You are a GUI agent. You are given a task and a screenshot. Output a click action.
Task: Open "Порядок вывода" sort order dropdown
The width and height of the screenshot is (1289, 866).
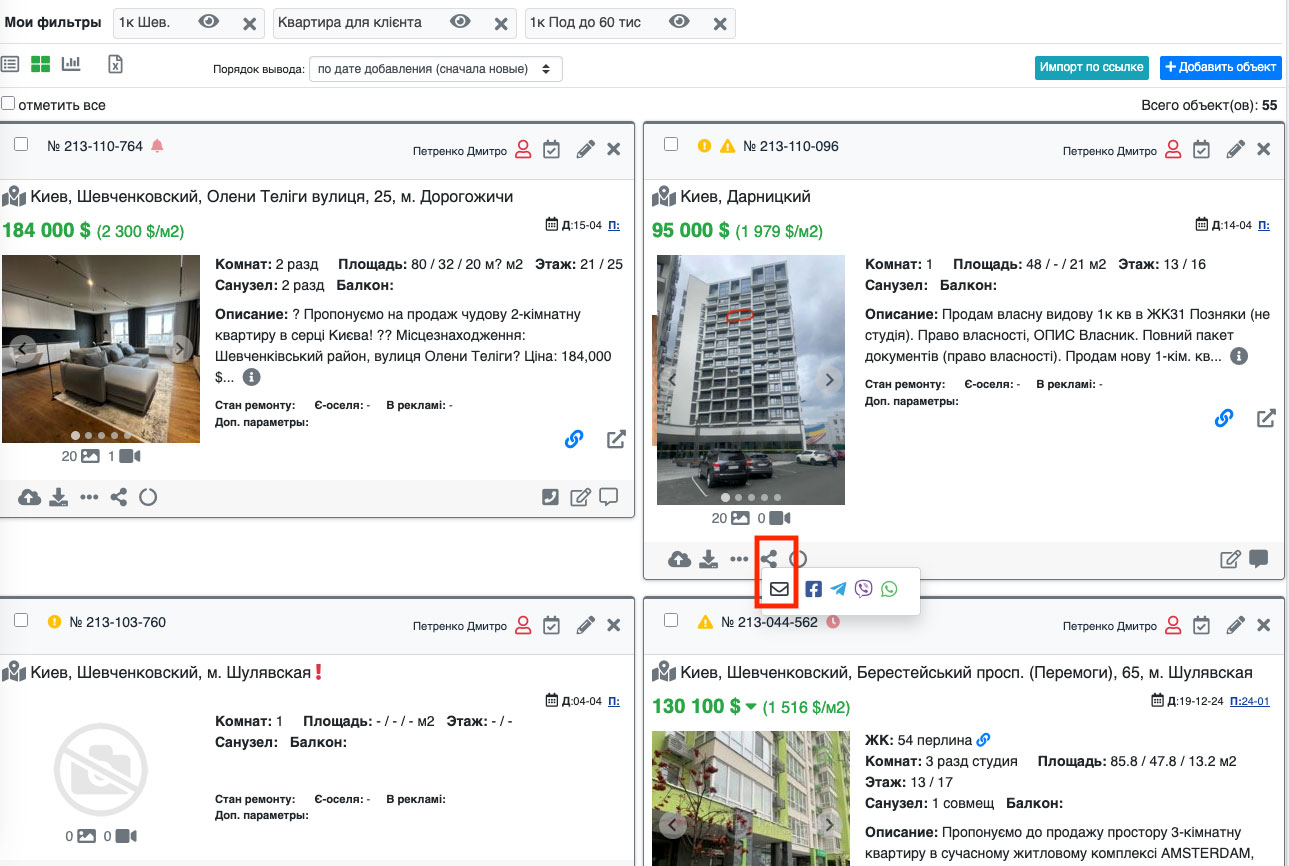click(x=435, y=69)
